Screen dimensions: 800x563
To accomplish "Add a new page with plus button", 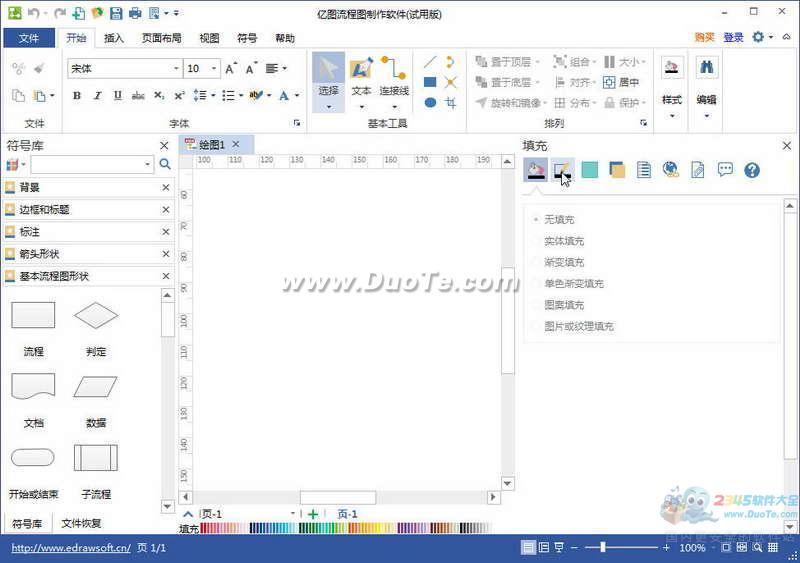I will (x=313, y=514).
